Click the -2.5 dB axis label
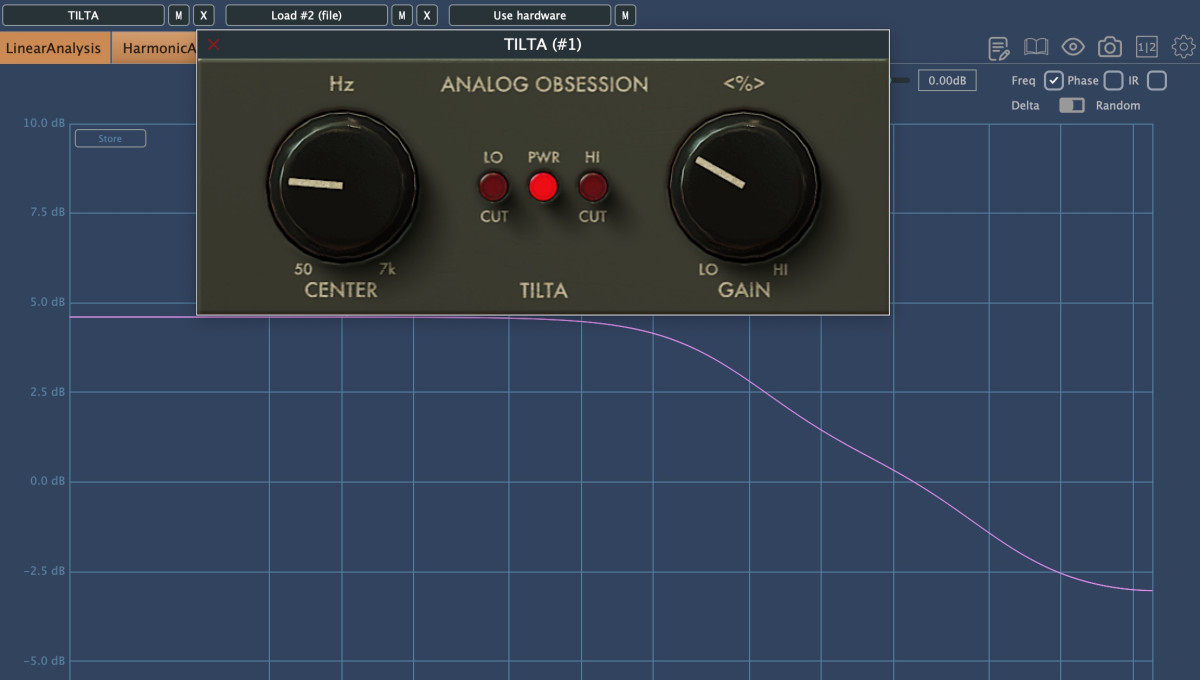The height and width of the screenshot is (680, 1200). 45,571
